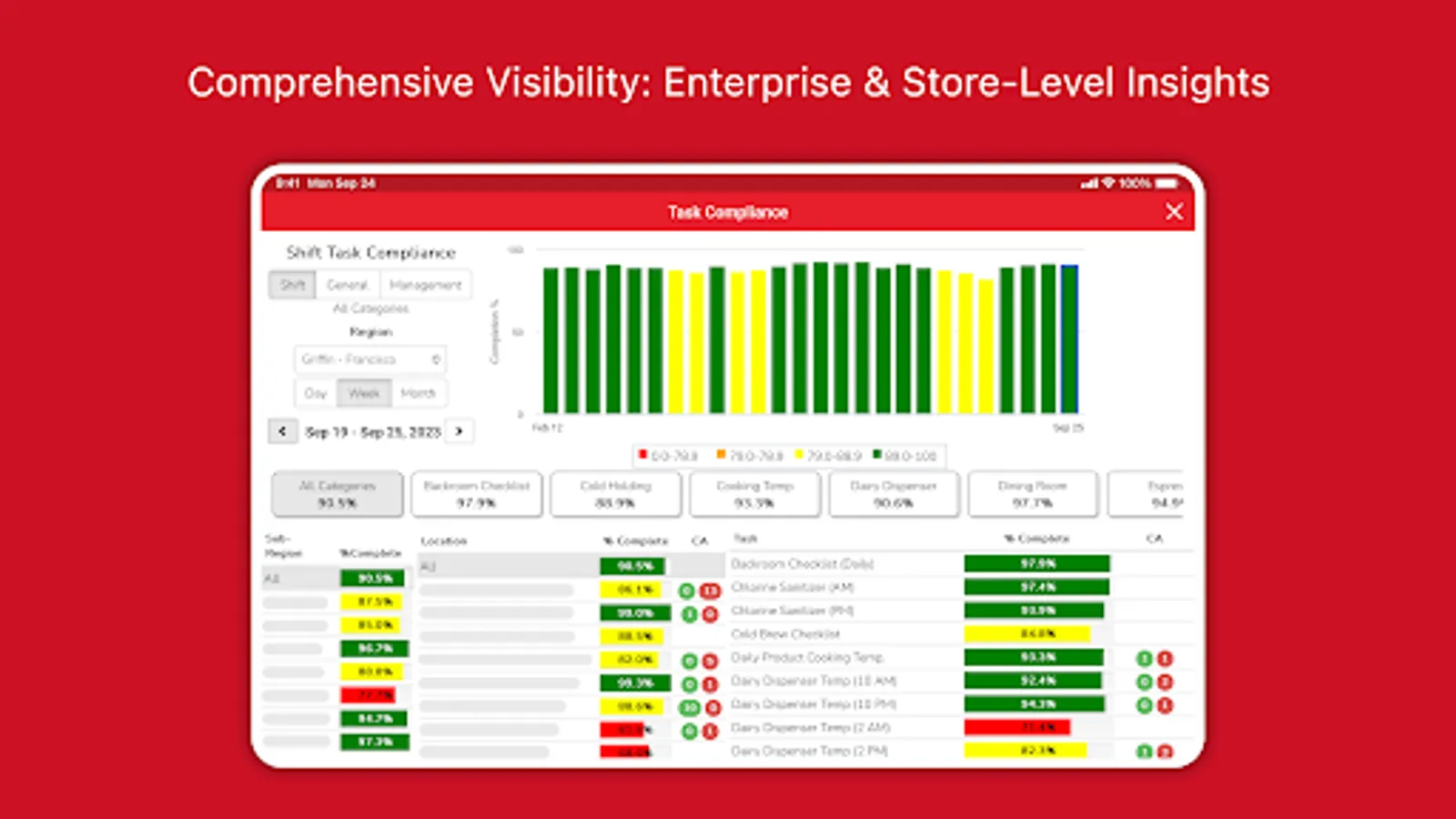Click green CA badge for Dairy Dispenser Temp (2 PM)
The width and height of the screenshot is (1456, 819).
pyautogui.click(x=1145, y=752)
